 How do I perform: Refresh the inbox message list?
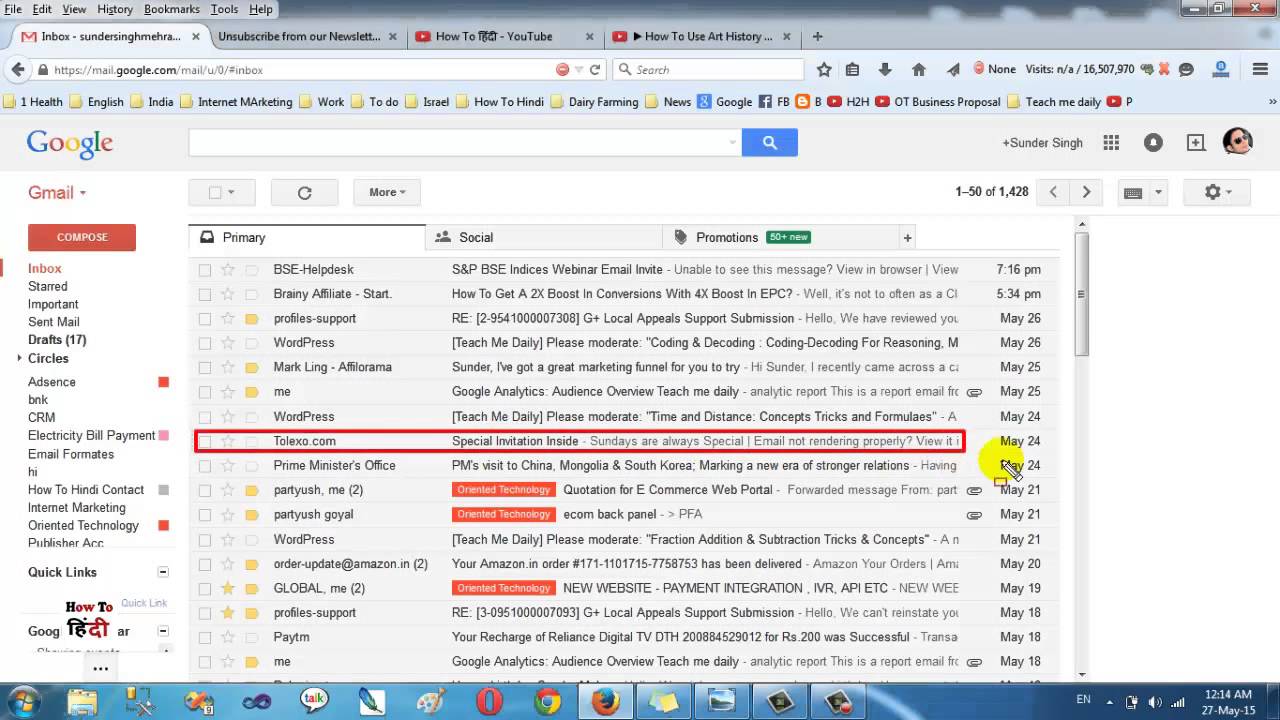point(305,192)
